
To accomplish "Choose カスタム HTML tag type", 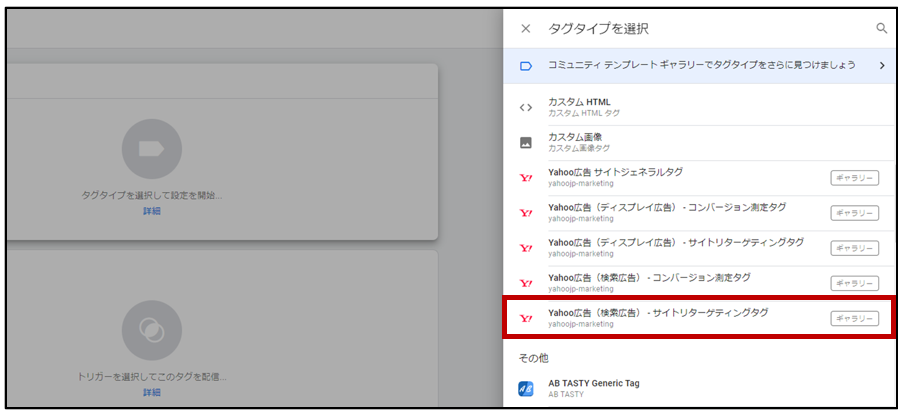I will click(x=699, y=108).
